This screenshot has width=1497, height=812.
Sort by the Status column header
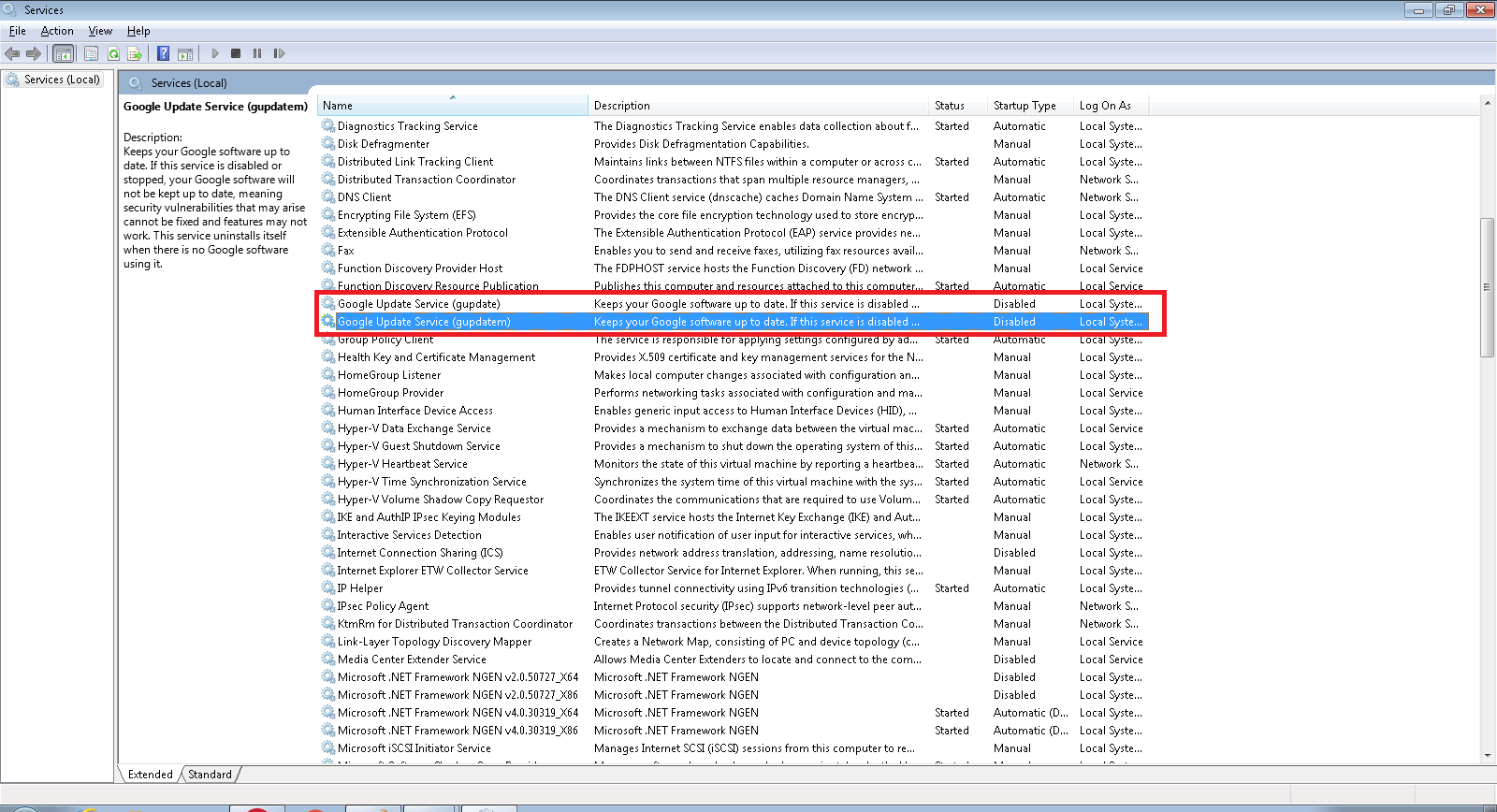coord(958,106)
